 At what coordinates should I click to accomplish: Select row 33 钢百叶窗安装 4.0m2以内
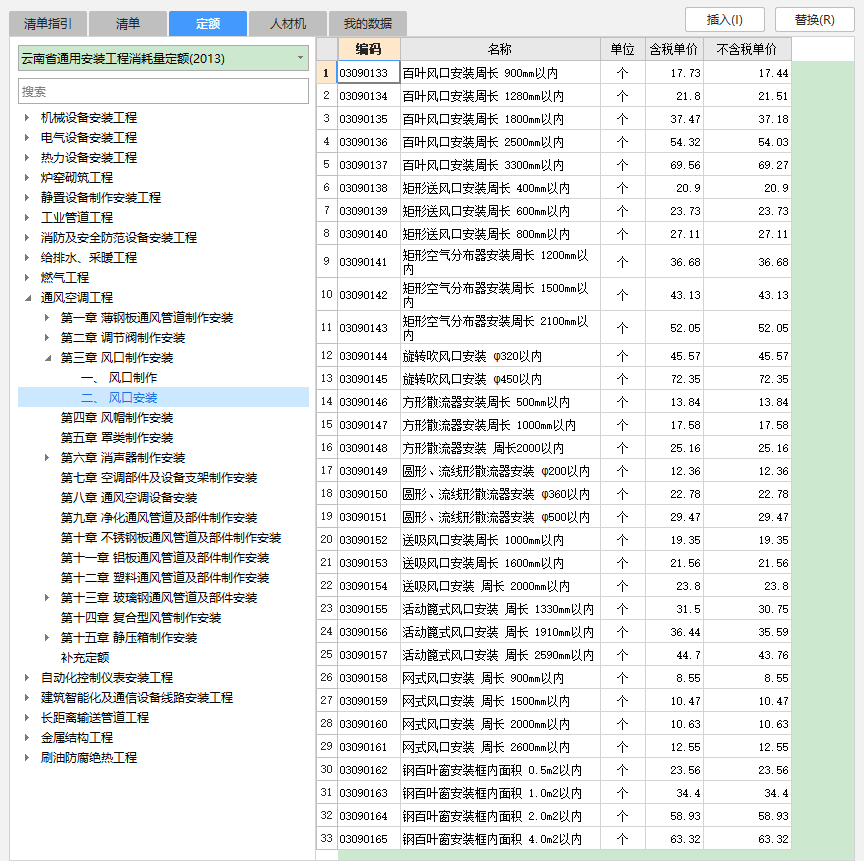pyautogui.click(x=500, y=839)
